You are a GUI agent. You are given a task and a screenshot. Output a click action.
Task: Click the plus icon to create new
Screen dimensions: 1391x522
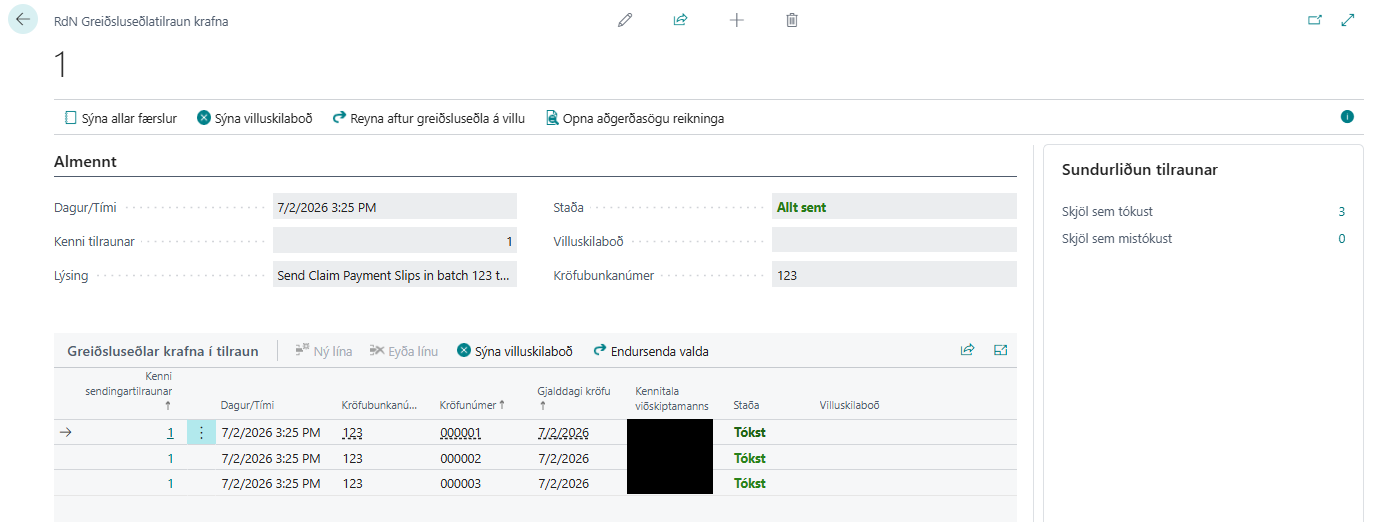coord(737,20)
